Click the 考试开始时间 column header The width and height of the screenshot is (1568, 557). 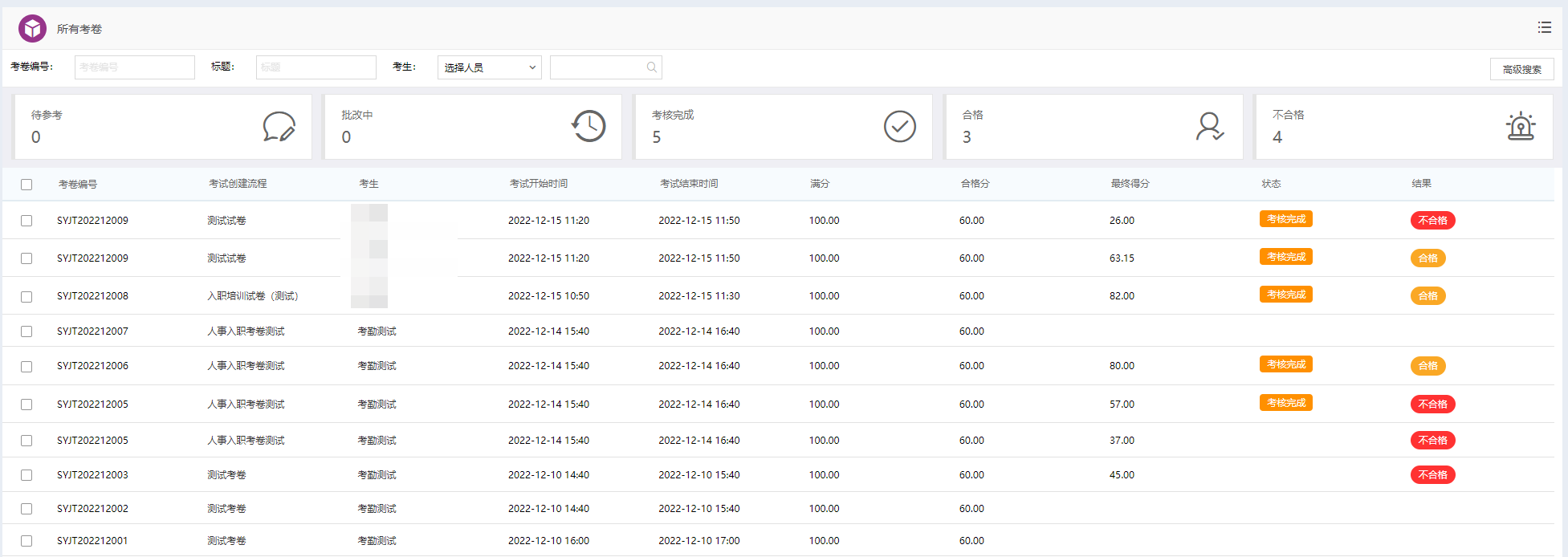(x=539, y=184)
